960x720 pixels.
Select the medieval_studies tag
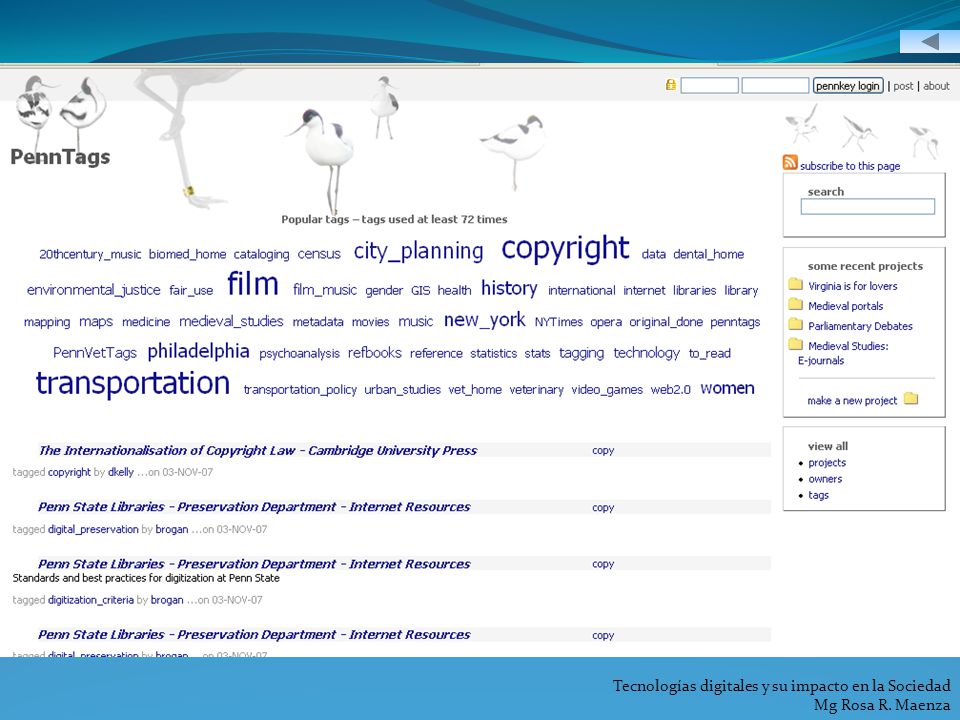(231, 321)
